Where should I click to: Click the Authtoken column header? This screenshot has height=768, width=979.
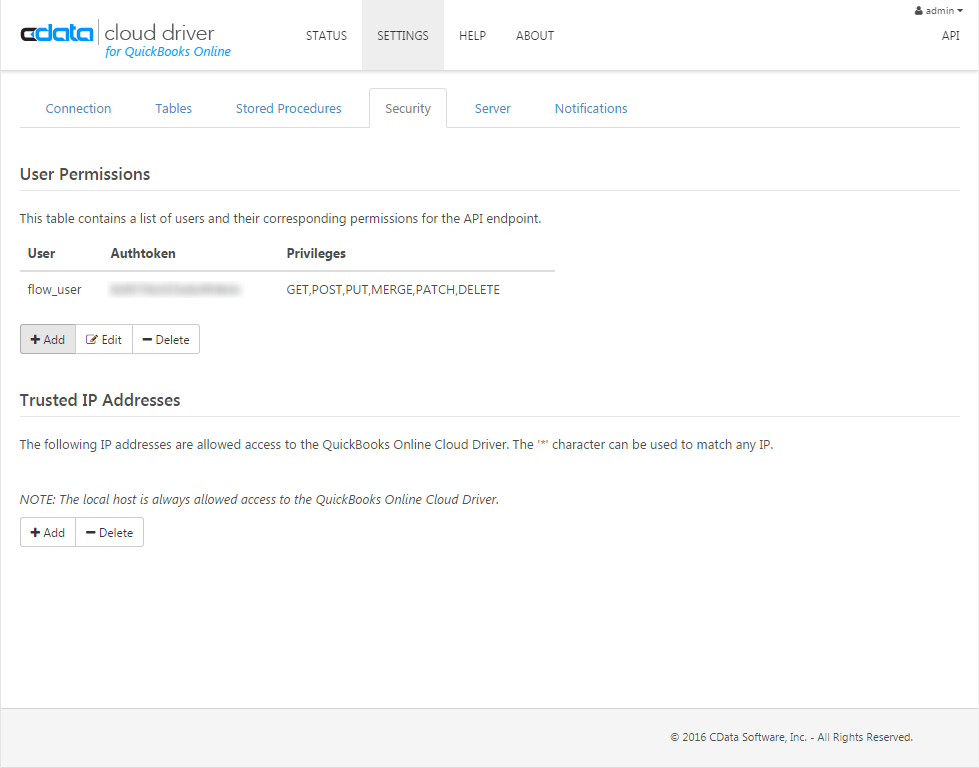(x=143, y=254)
